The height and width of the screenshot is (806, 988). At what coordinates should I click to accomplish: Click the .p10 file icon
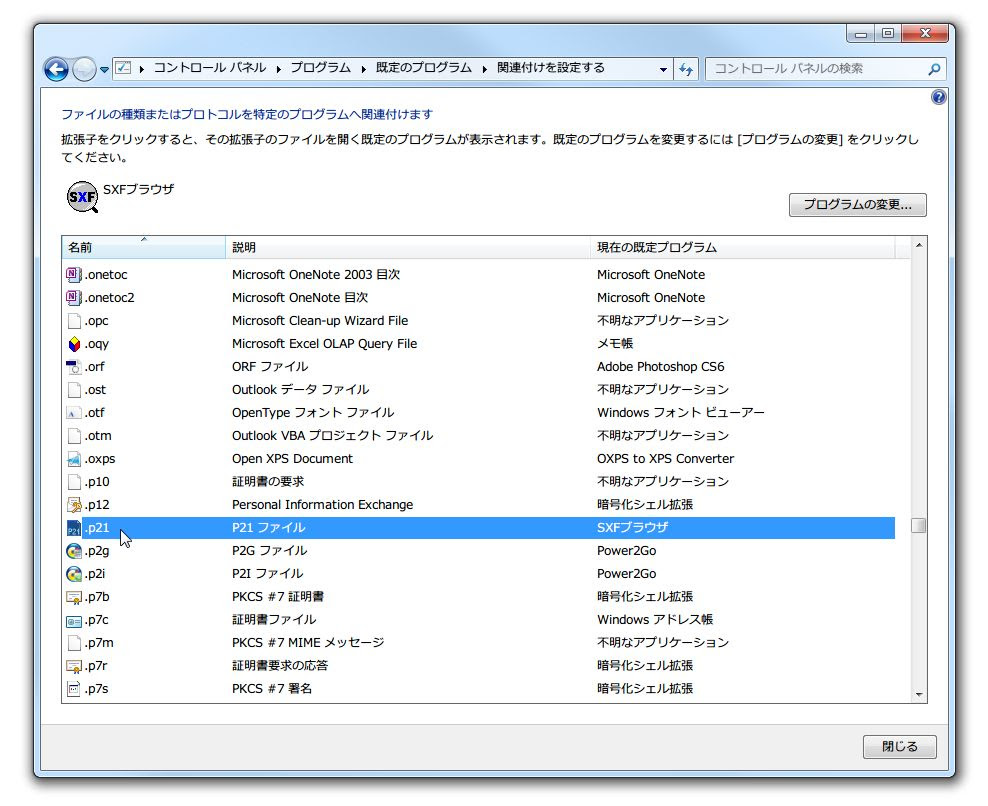pos(74,482)
